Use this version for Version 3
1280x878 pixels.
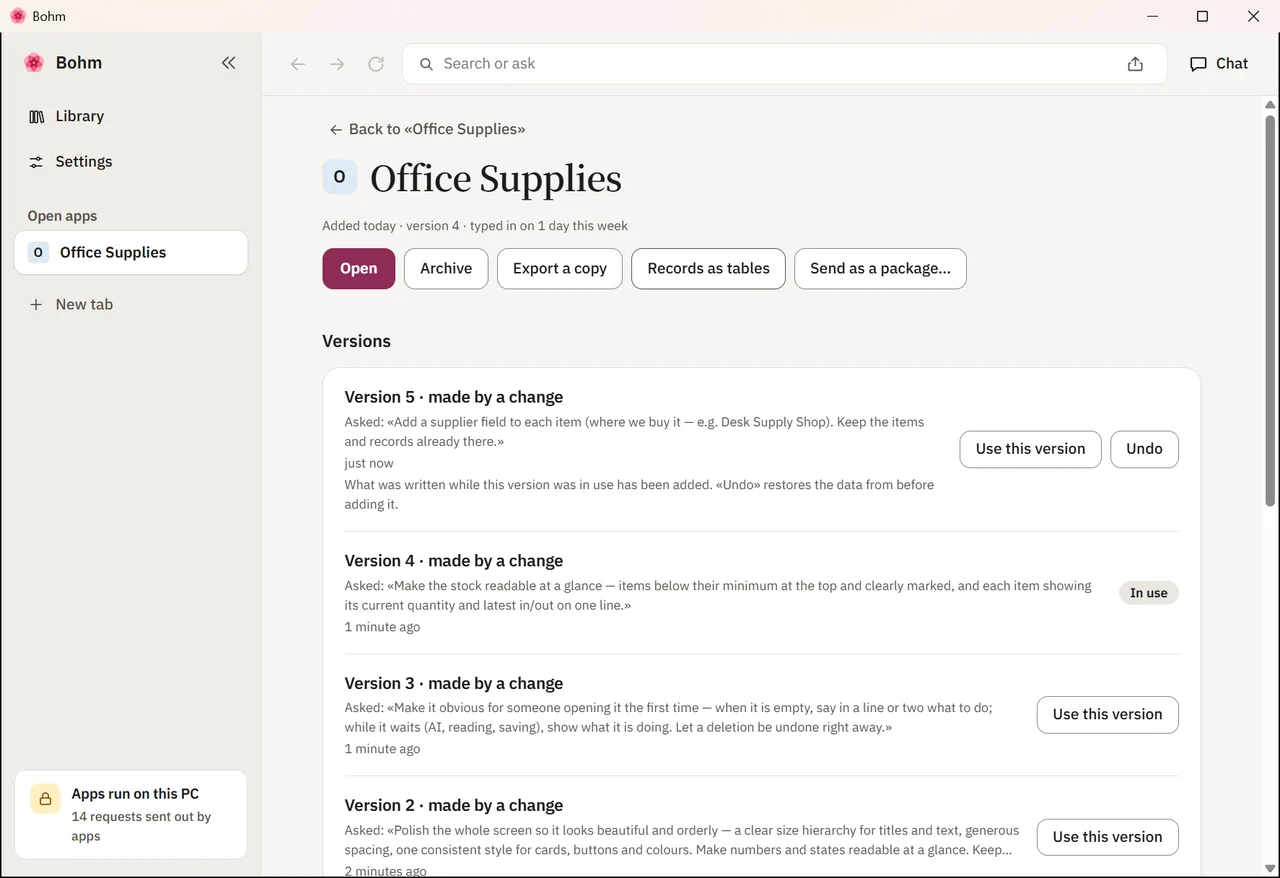pyautogui.click(x=1108, y=715)
